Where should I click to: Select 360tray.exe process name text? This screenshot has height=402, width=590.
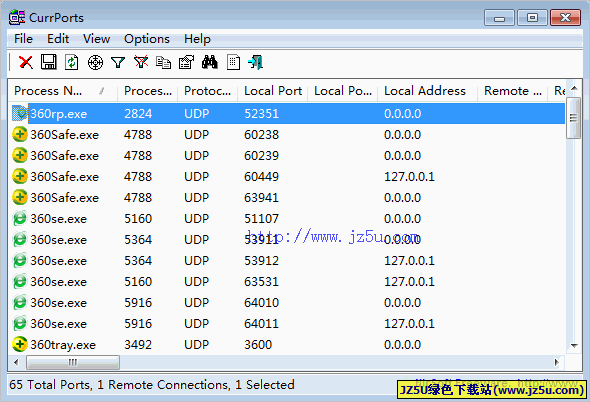63,345
